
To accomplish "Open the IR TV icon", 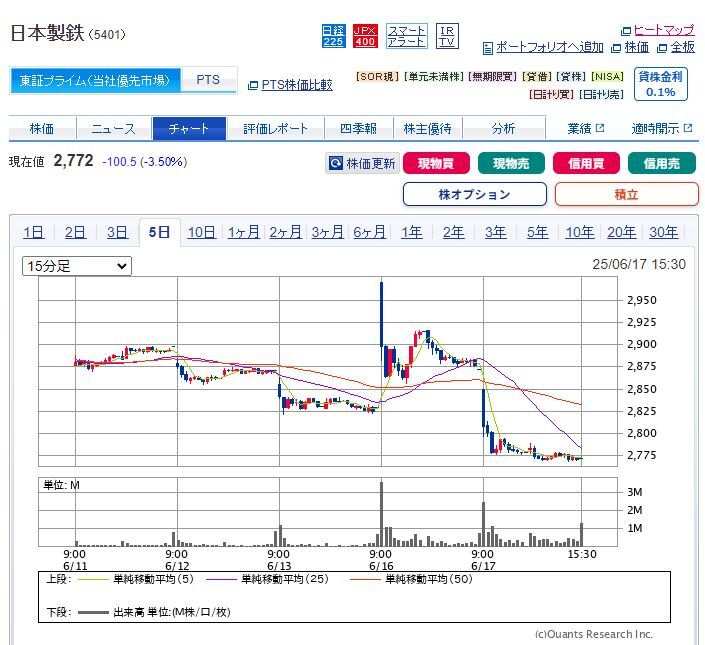I will point(447,36).
